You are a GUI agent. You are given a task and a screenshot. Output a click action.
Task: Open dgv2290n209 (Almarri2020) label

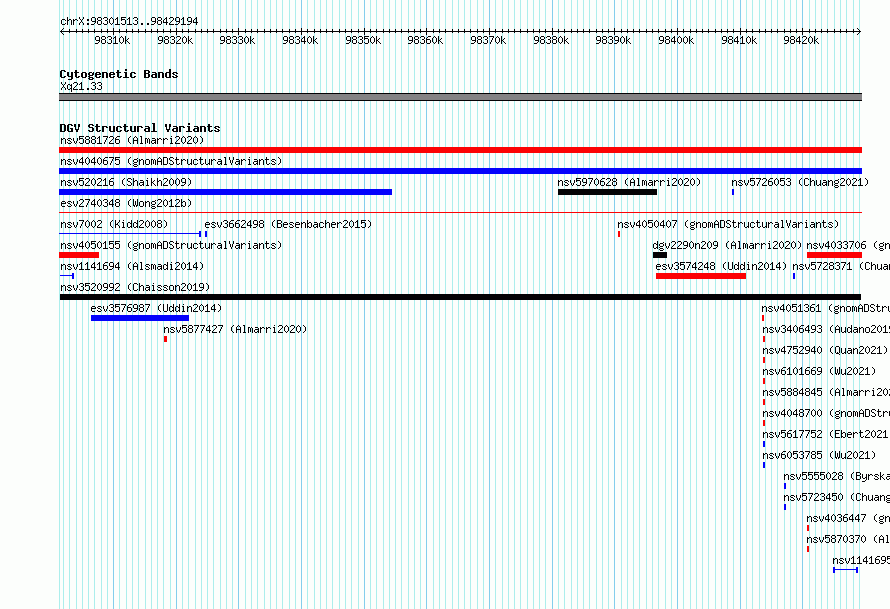point(727,245)
